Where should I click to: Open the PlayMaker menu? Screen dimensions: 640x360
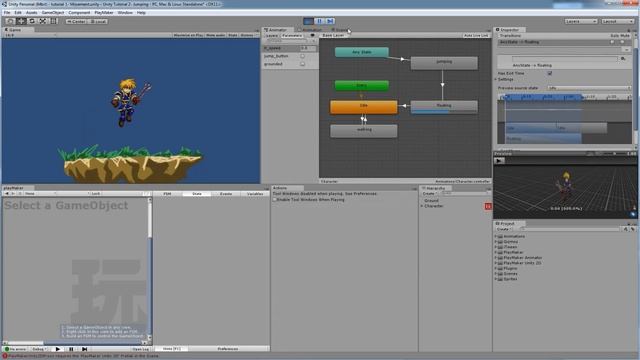[104, 13]
